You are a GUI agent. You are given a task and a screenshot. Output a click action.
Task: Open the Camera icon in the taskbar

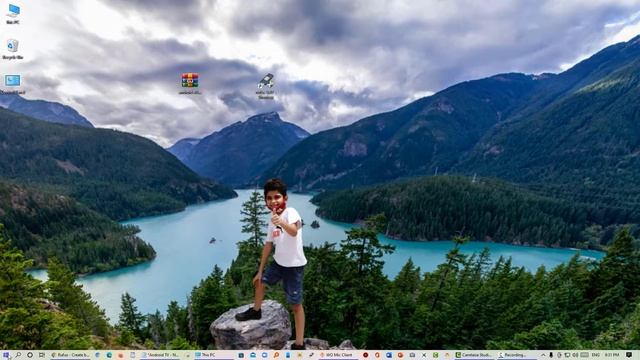click(x=412, y=355)
